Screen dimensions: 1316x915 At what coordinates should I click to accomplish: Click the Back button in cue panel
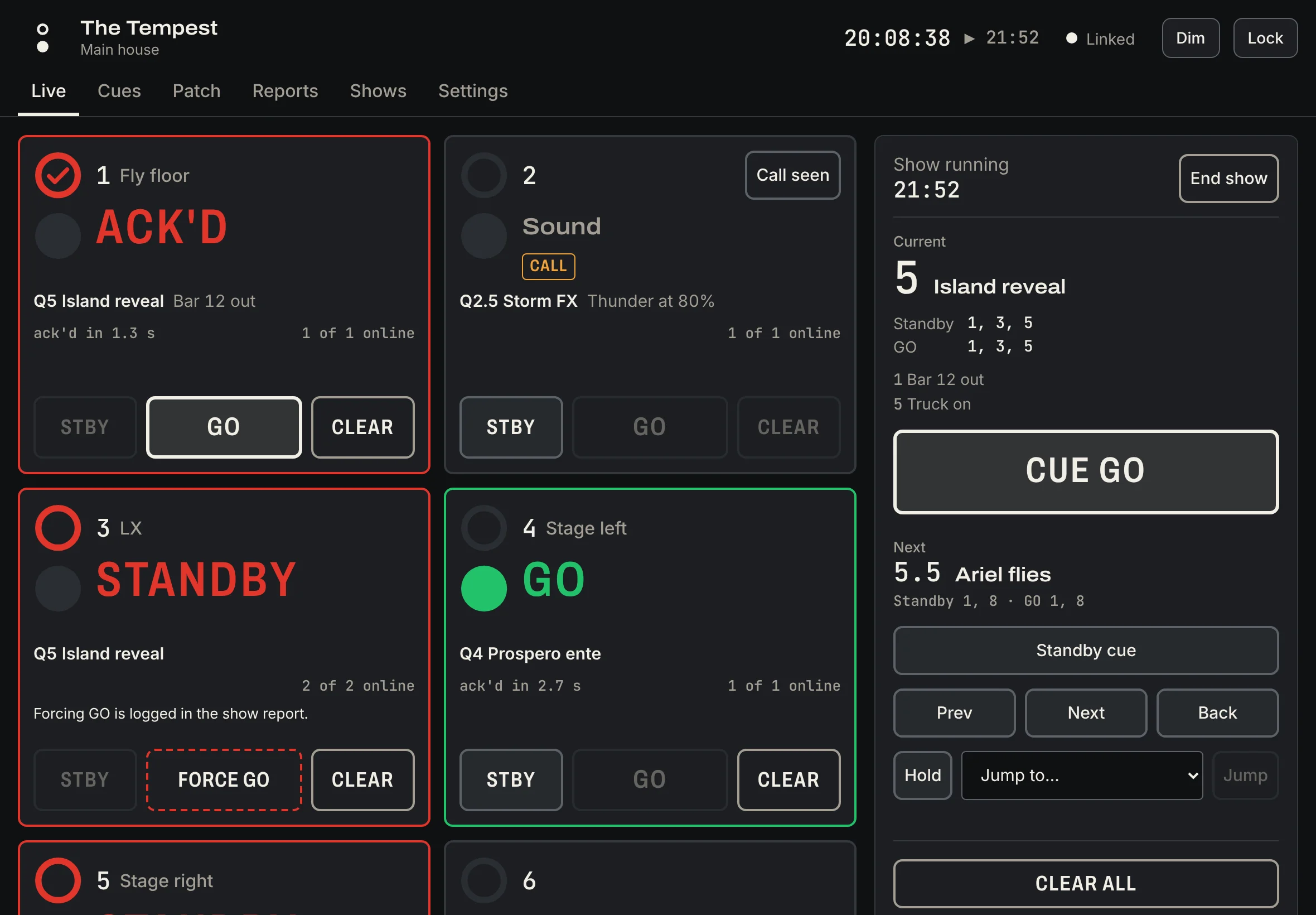pos(1217,712)
